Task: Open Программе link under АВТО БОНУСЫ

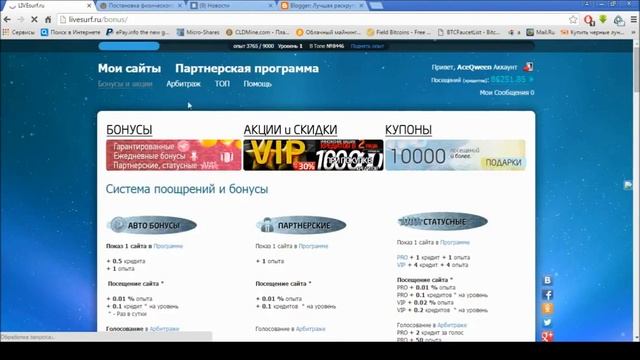Action: tap(168, 246)
